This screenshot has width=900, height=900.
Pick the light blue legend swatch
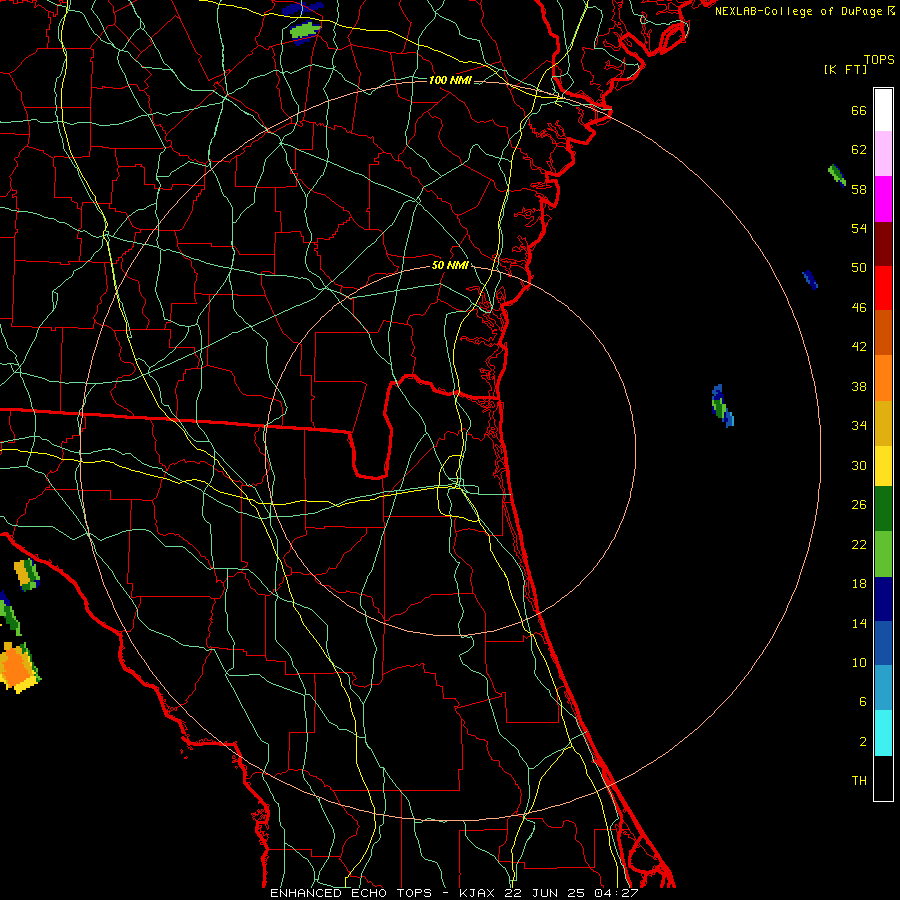click(x=883, y=688)
